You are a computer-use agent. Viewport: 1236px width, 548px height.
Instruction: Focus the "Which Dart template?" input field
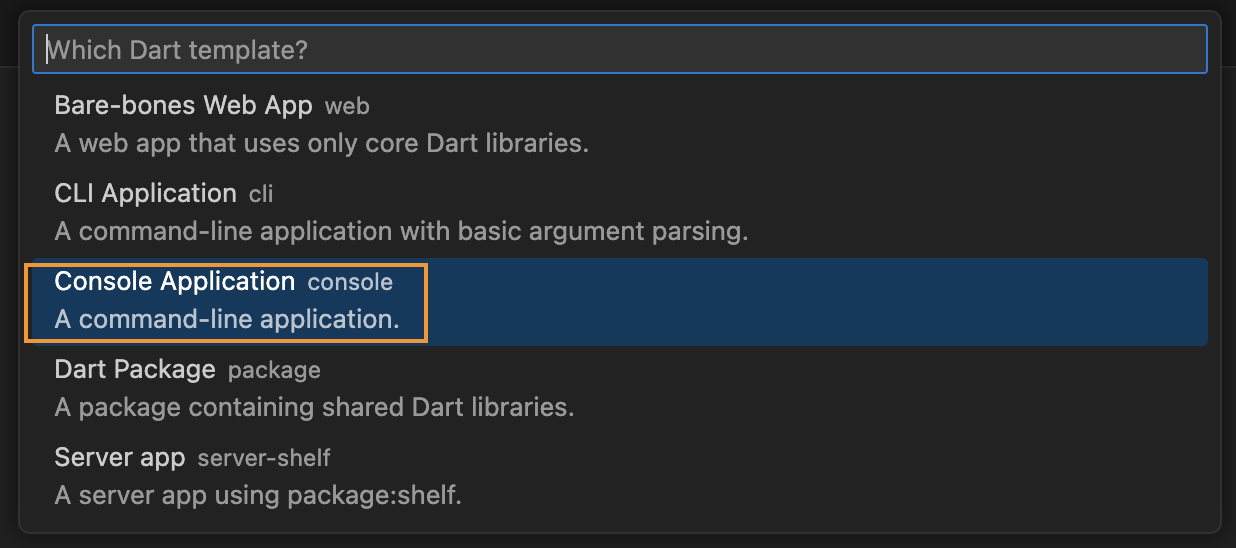(620, 49)
